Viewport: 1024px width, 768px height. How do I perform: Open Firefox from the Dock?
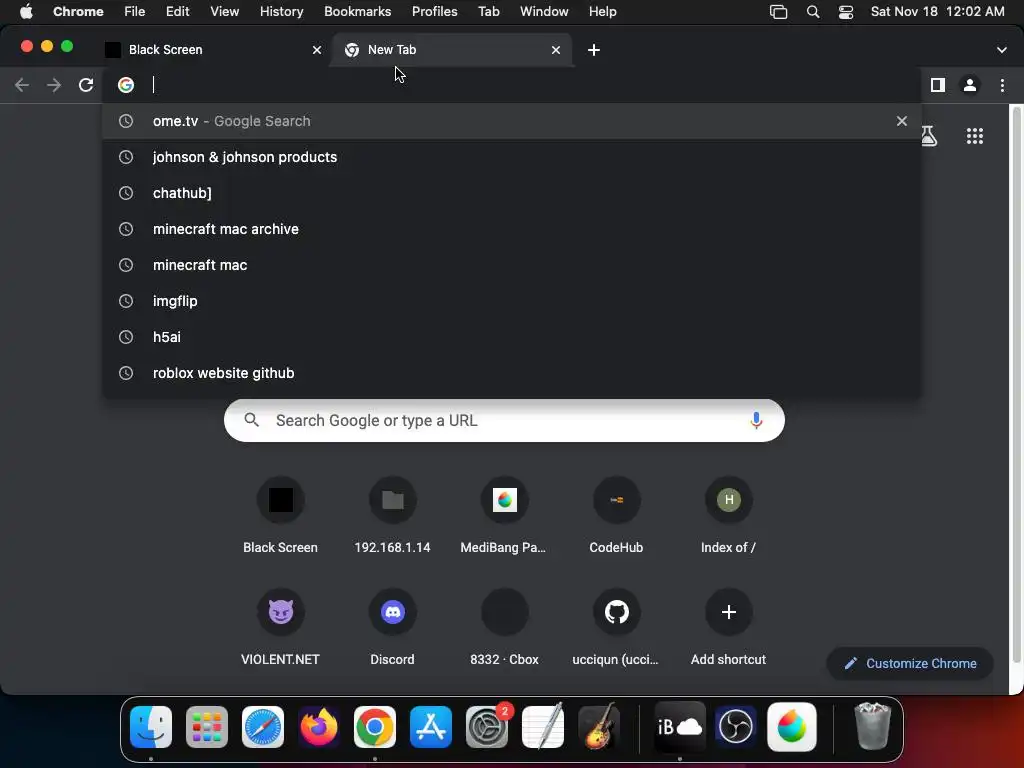point(319,727)
